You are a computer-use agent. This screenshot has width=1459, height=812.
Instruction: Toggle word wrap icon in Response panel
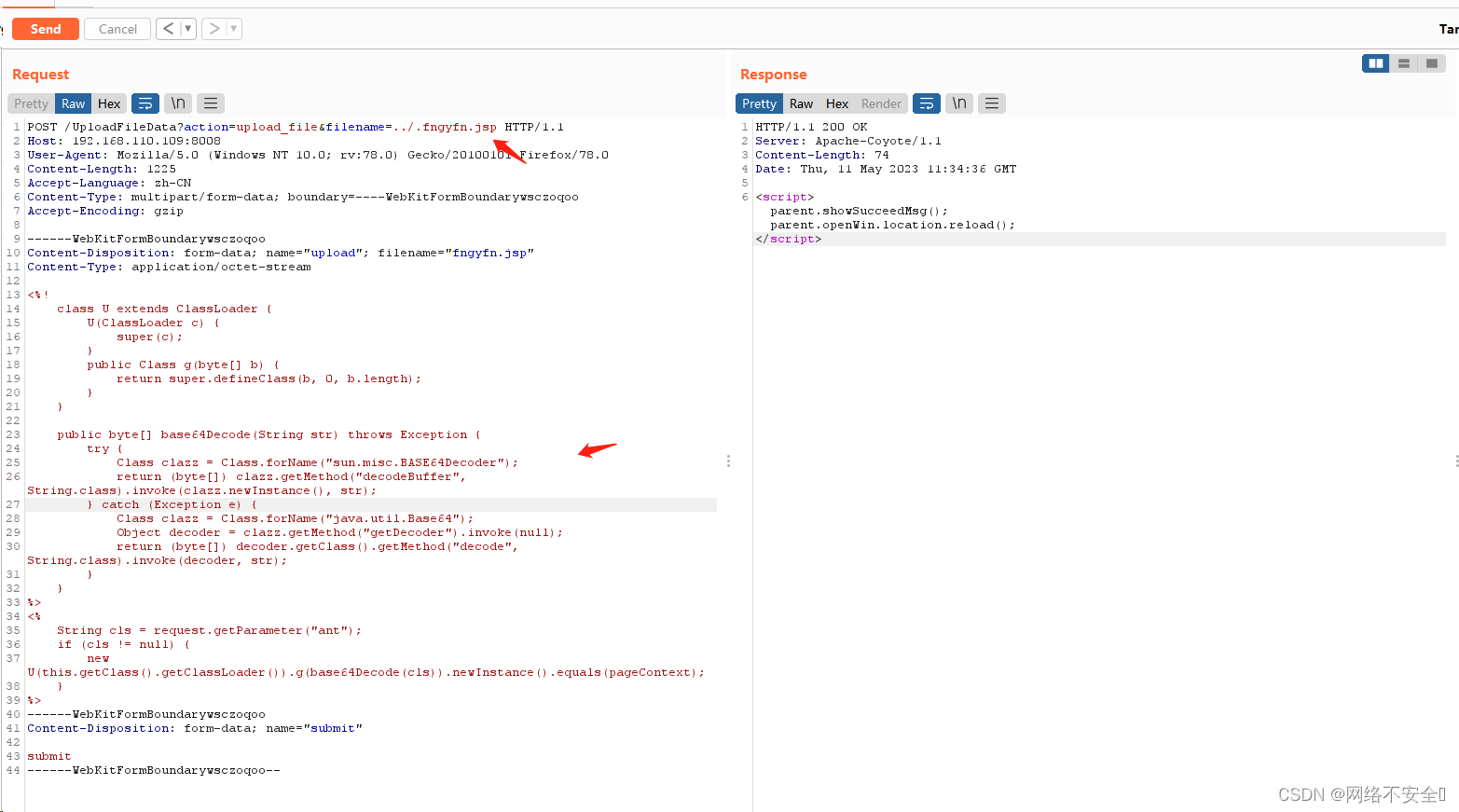pos(927,103)
